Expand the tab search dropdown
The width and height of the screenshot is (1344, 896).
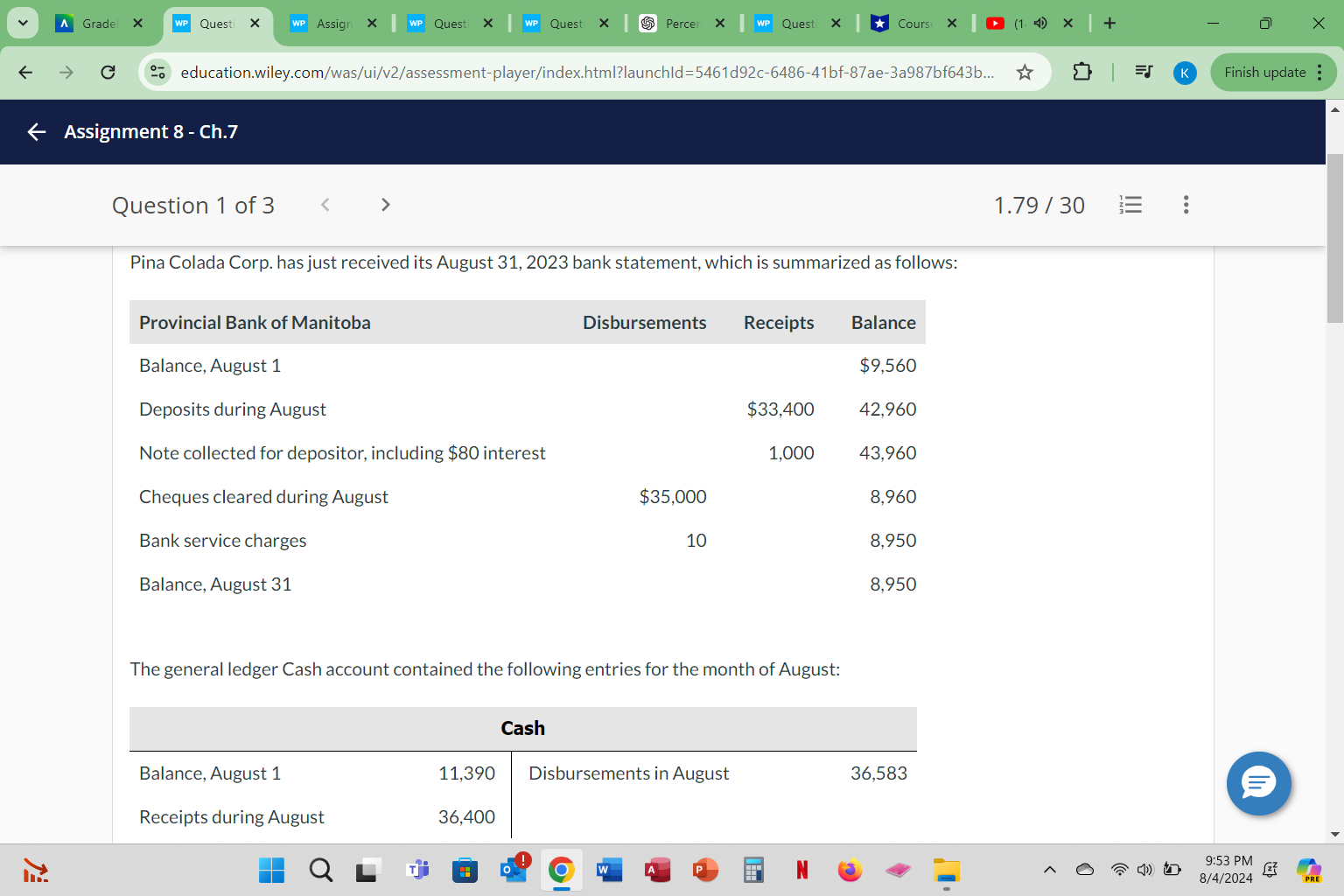click(23, 23)
